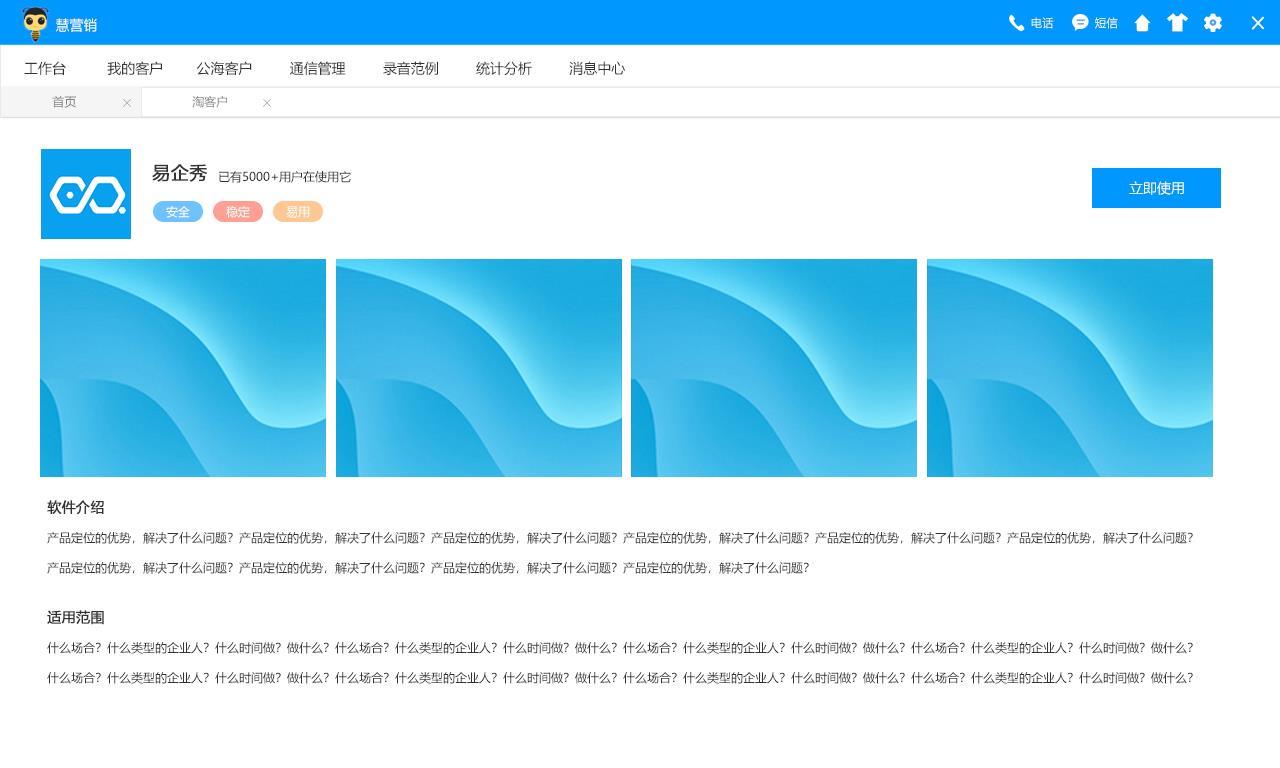Click the 稳定 tag

point(238,212)
